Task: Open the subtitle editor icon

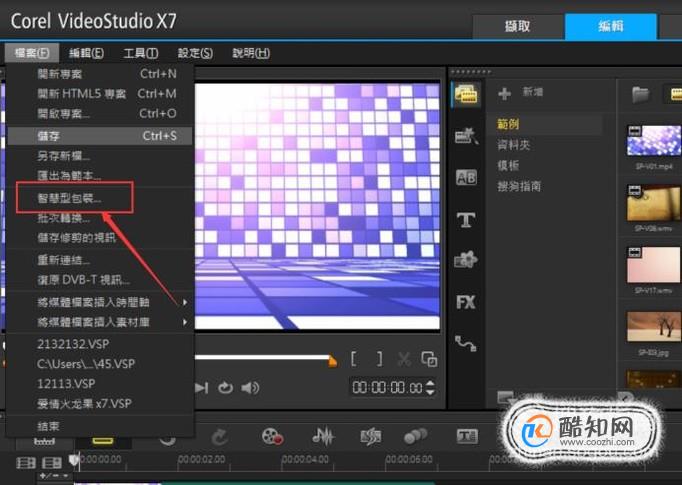Action: [x=467, y=436]
